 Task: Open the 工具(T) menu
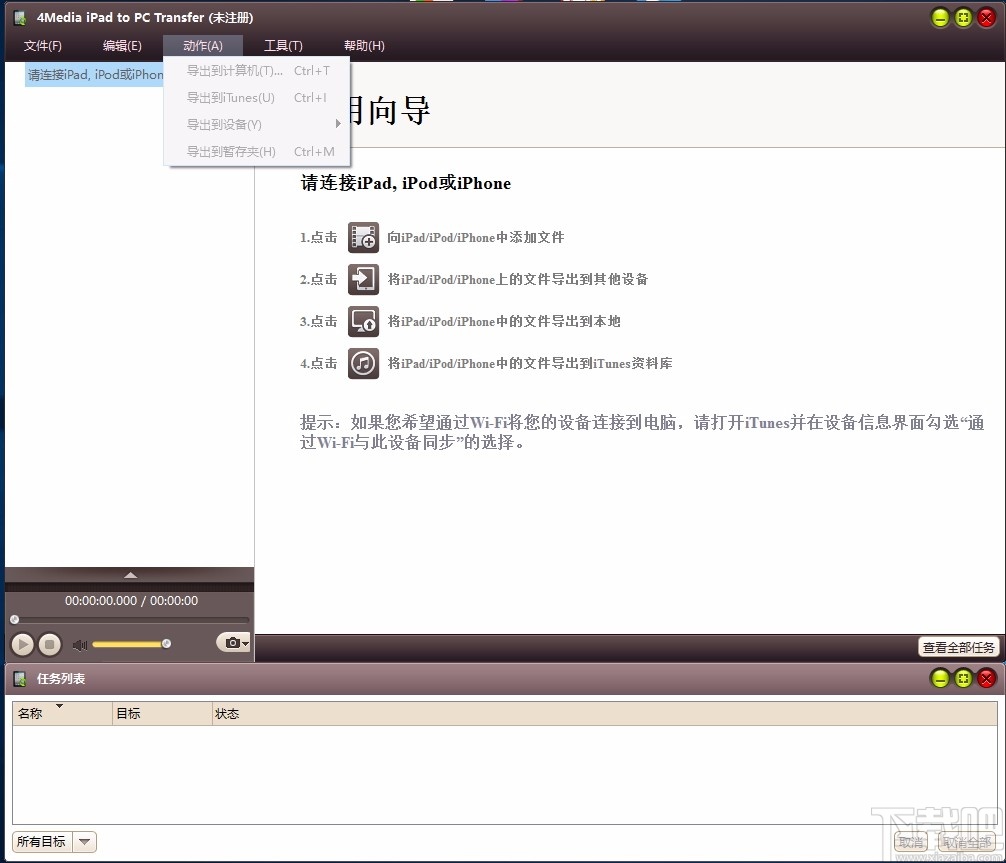(283, 45)
